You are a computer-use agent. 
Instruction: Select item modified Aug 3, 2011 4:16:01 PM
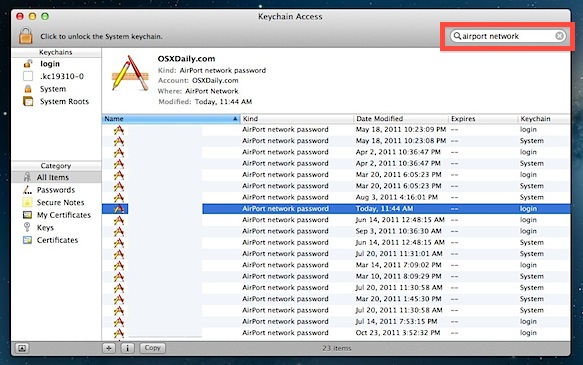click(336, 197)
